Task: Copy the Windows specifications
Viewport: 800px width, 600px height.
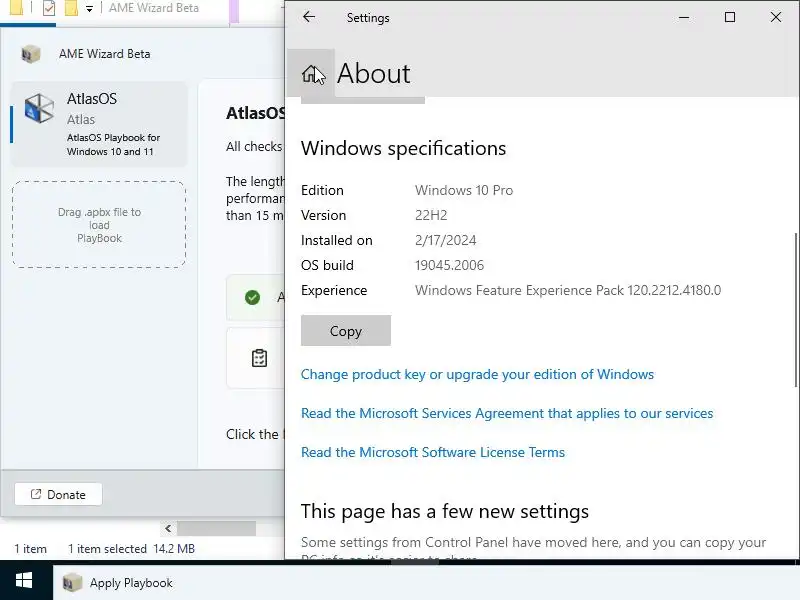Action: point(346,331)
